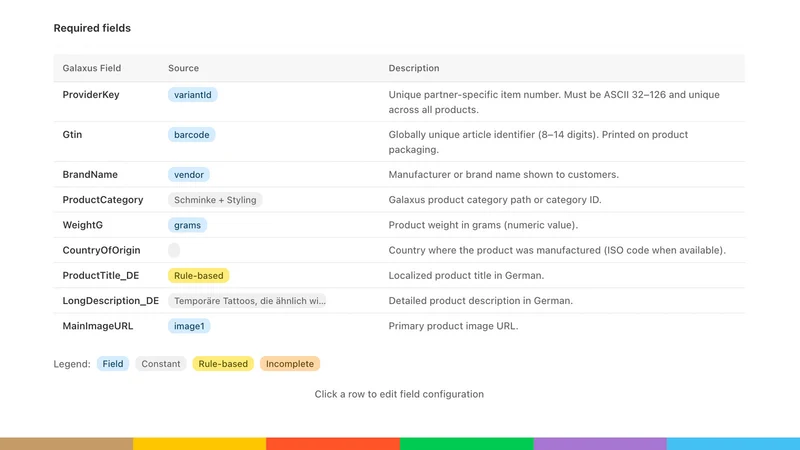Select the Source column header
The width and height of the screenshot is (800, 450).
[184, 68]
